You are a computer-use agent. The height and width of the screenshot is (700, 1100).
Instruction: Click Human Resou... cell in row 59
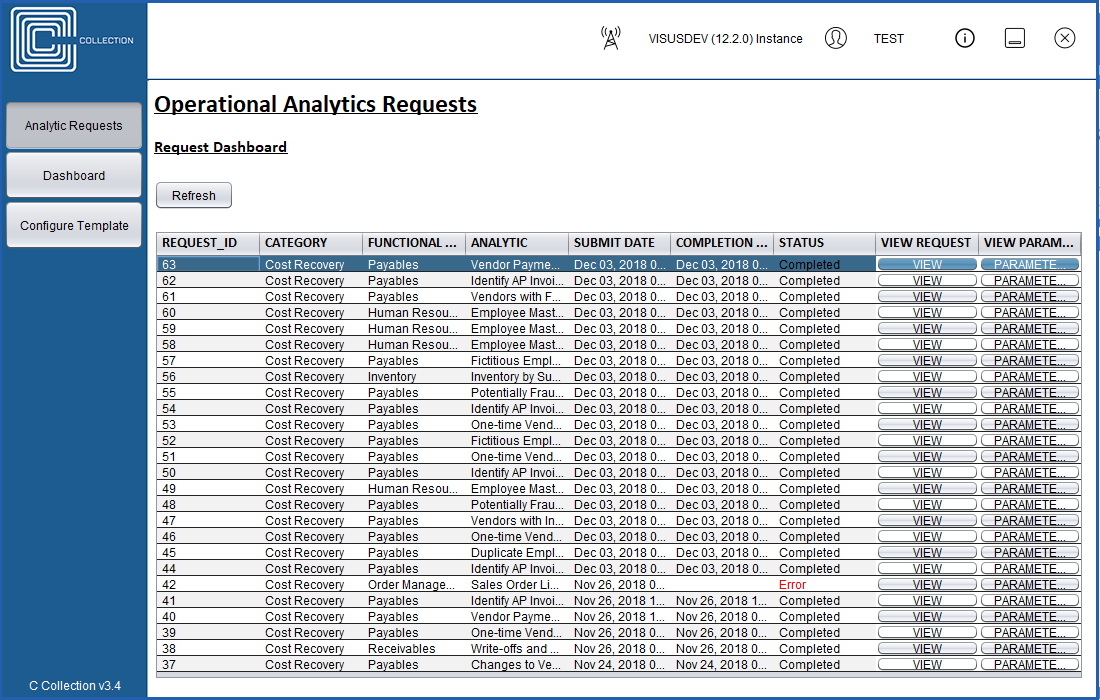click(x=414, y=329)
